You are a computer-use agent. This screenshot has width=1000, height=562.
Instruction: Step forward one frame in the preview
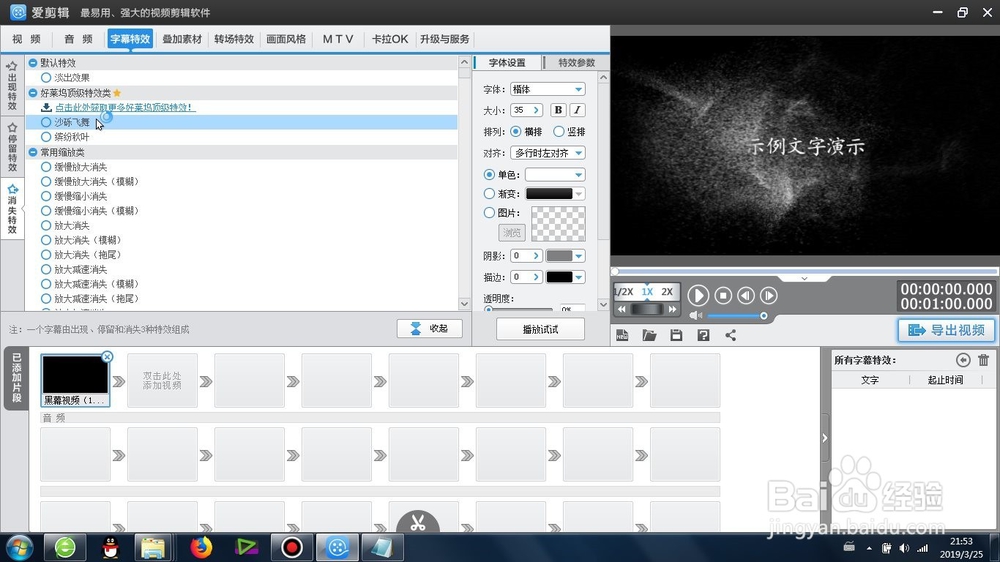(x=768, y=295)
